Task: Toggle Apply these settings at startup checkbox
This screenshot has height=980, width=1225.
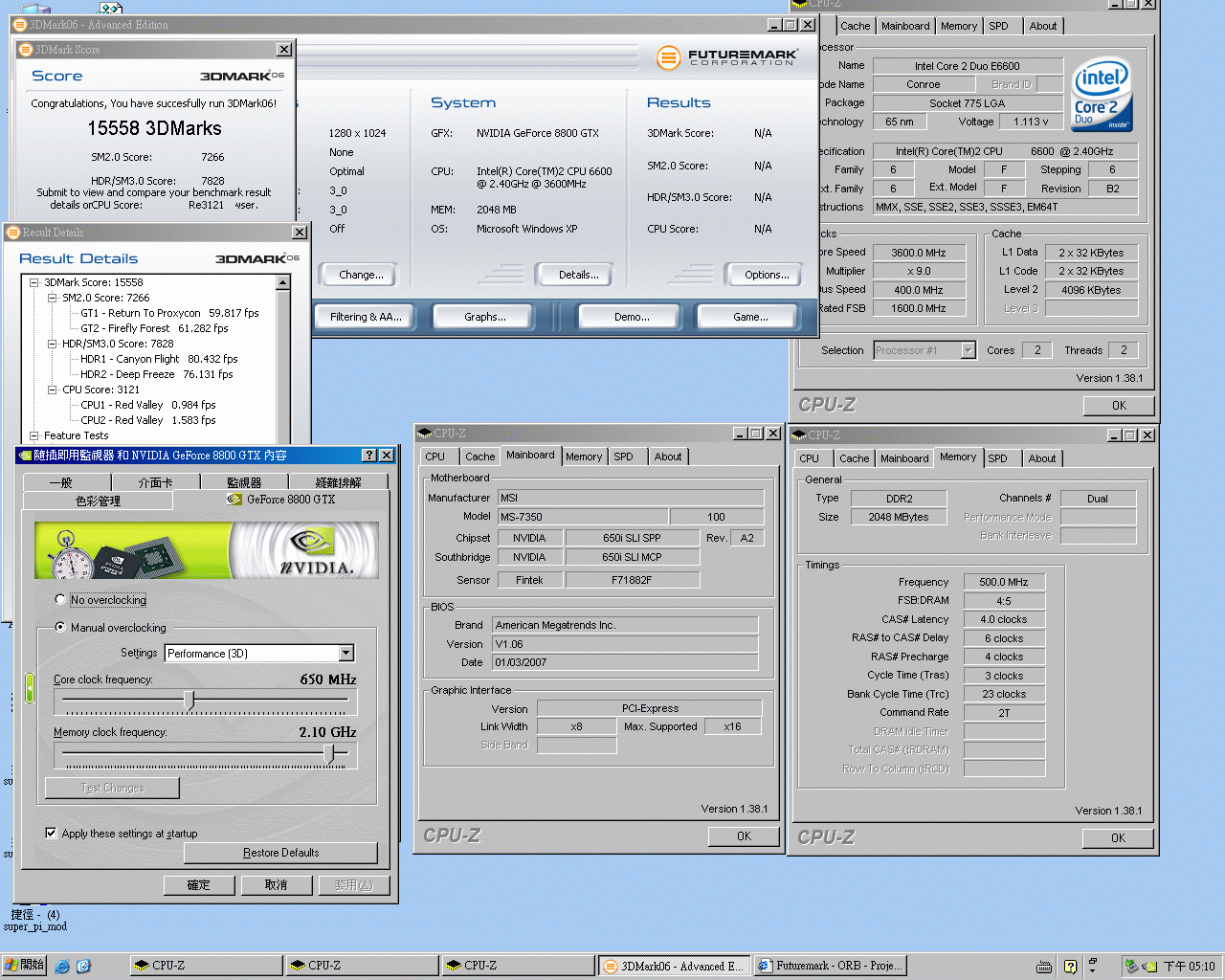Action: [51, 833]
